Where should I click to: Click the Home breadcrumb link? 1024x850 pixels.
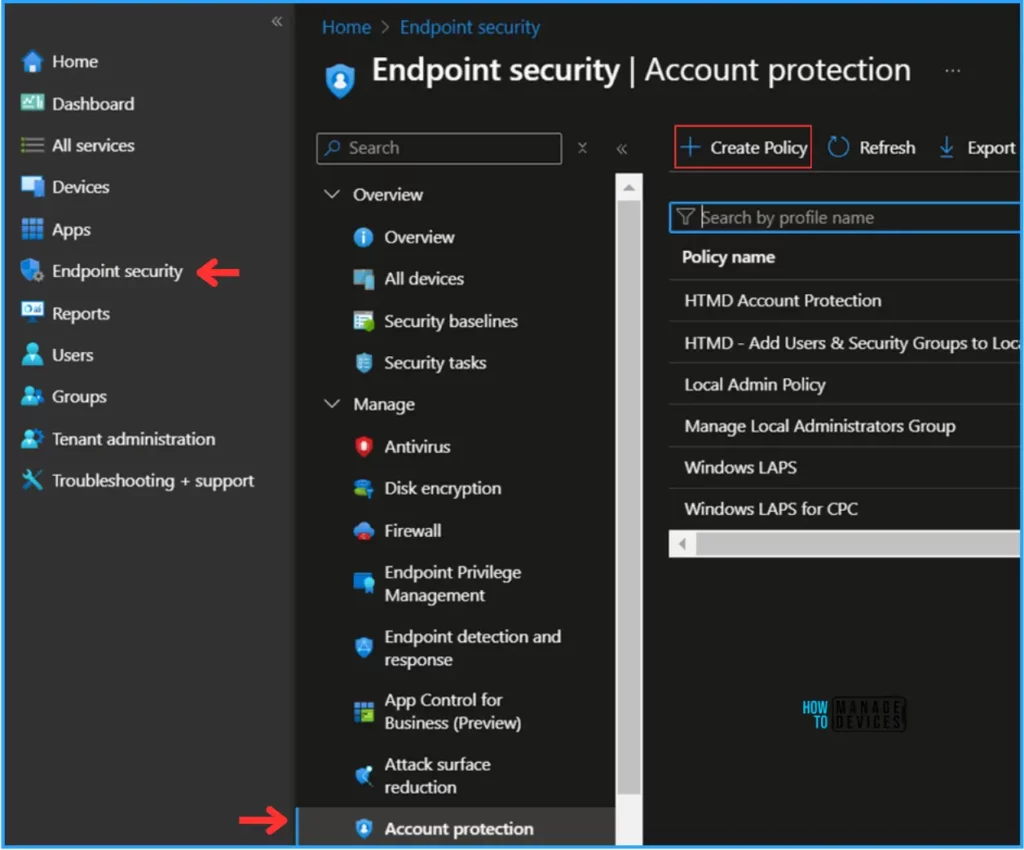coord(346,27)
